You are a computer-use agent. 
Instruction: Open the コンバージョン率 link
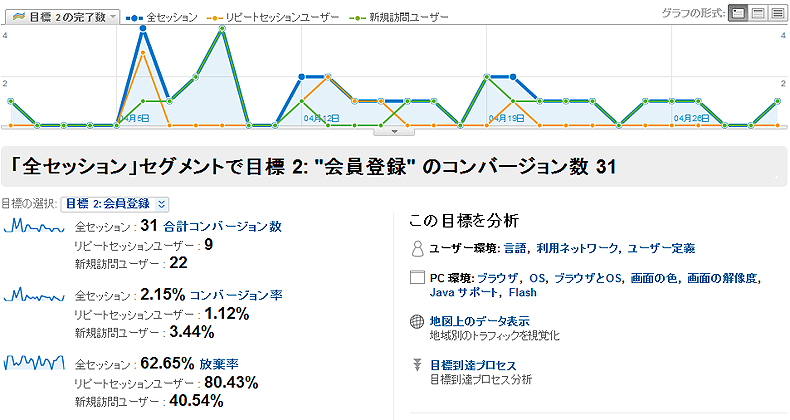236,295
